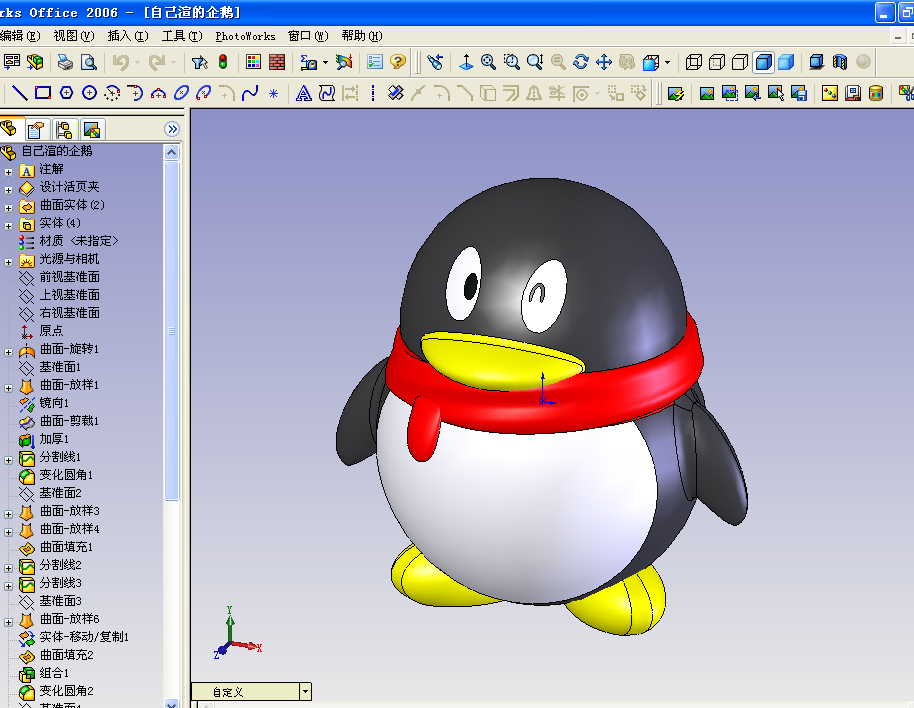Screen dimensions: 914x708
Task: Select the 实体-移动/复制1 feature
Action: [x=85, y=637]
